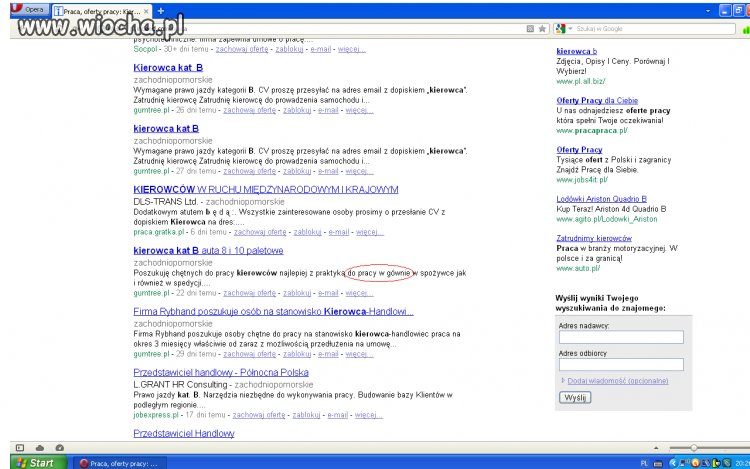The image size is (750, 469).
Task: Bookmark this page with the star icon
Action: pyautogui.click(x=542, y=29)
